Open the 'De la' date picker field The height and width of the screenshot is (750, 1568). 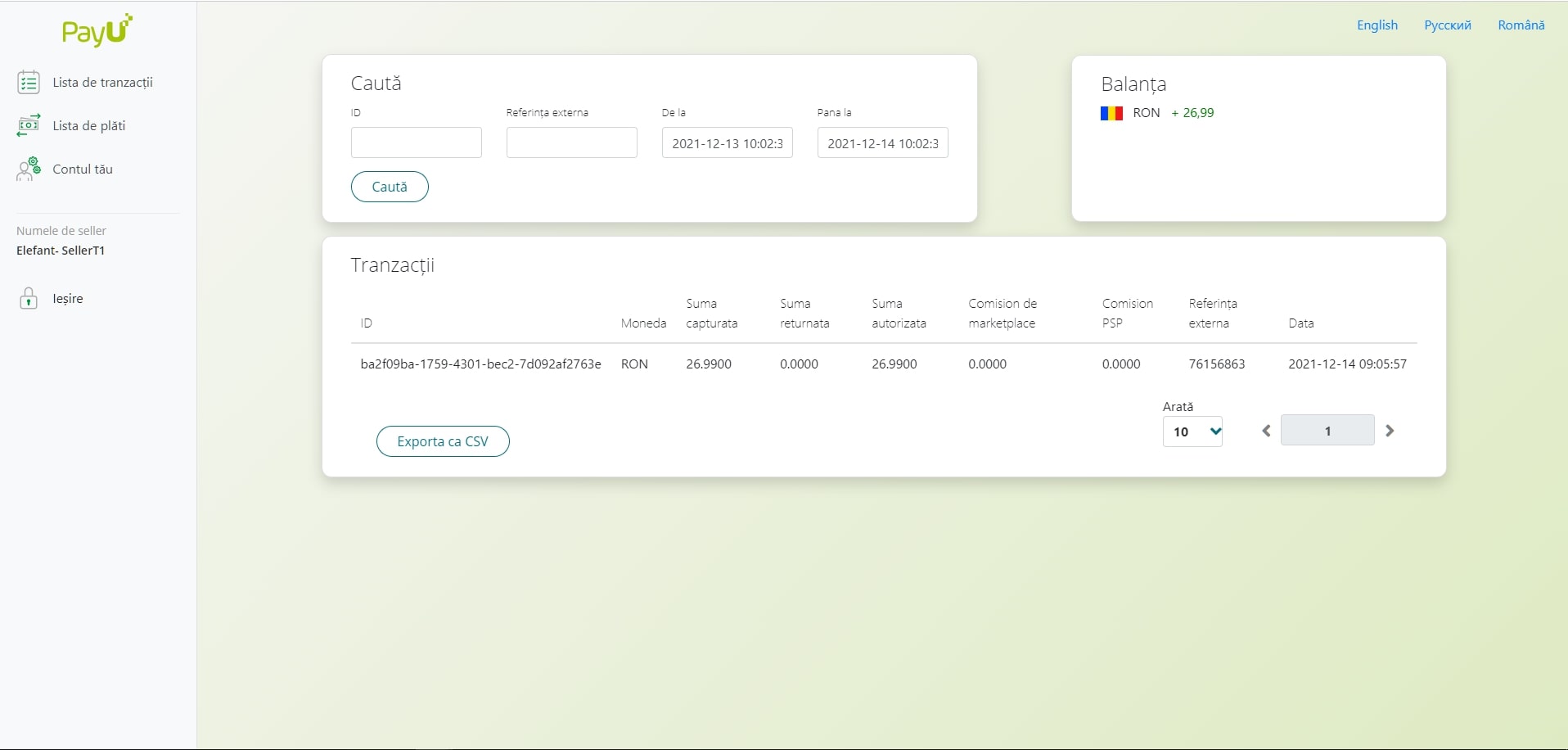727,143
